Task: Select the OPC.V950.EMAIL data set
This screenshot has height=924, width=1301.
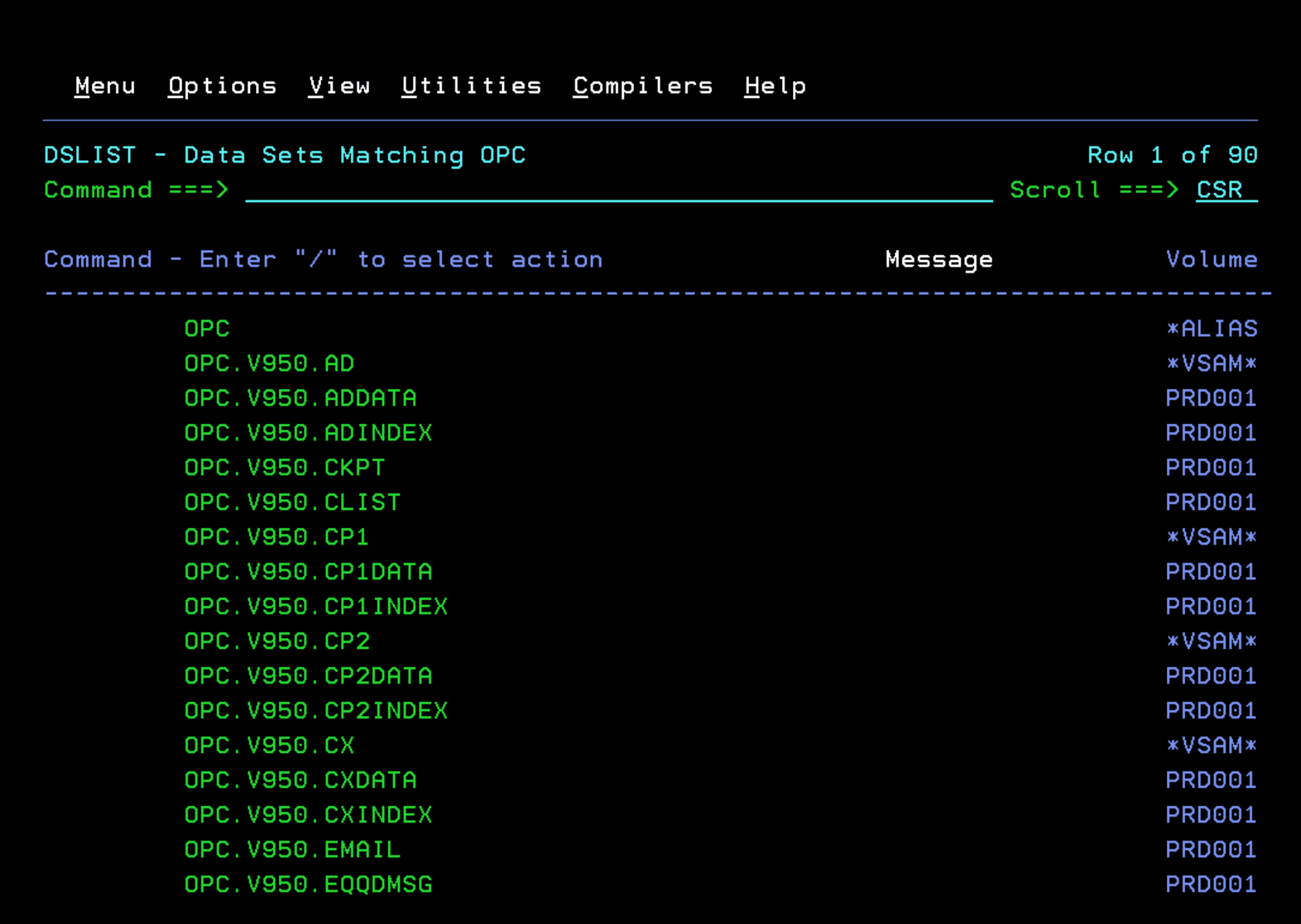Action: point(292,850)
